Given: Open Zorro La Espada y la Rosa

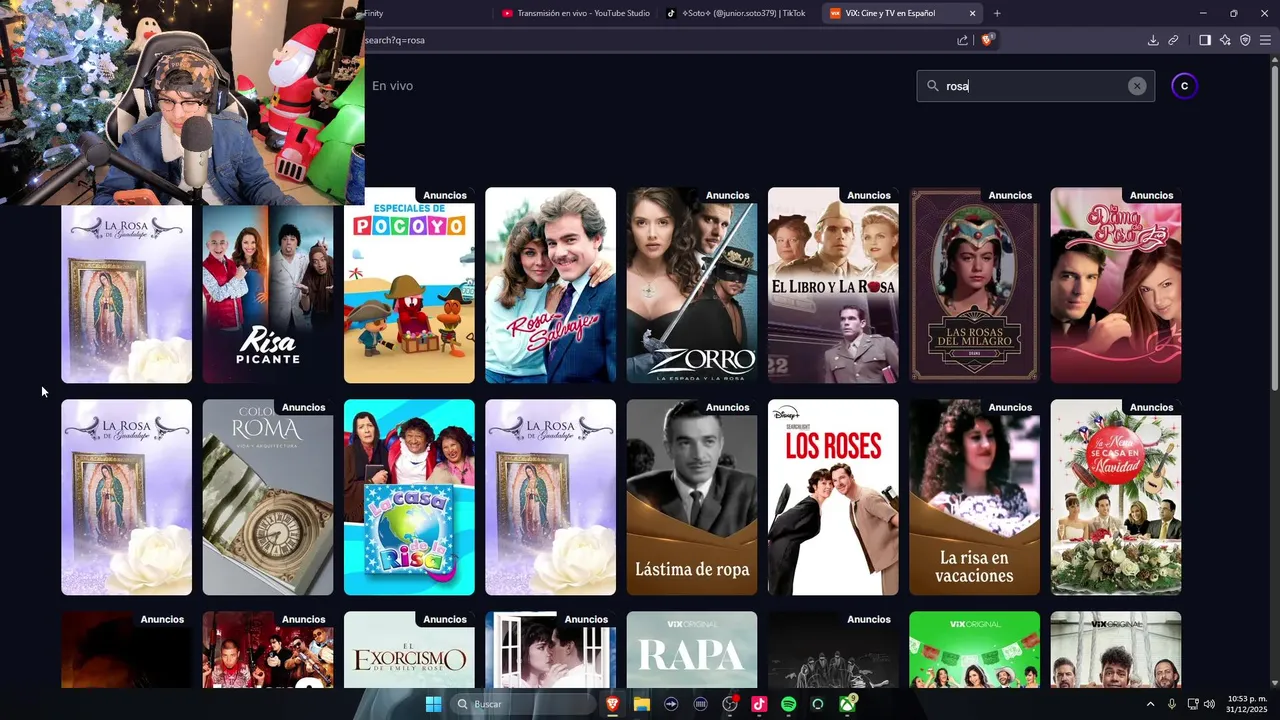Looking at the screenshot, I should 692,285.
